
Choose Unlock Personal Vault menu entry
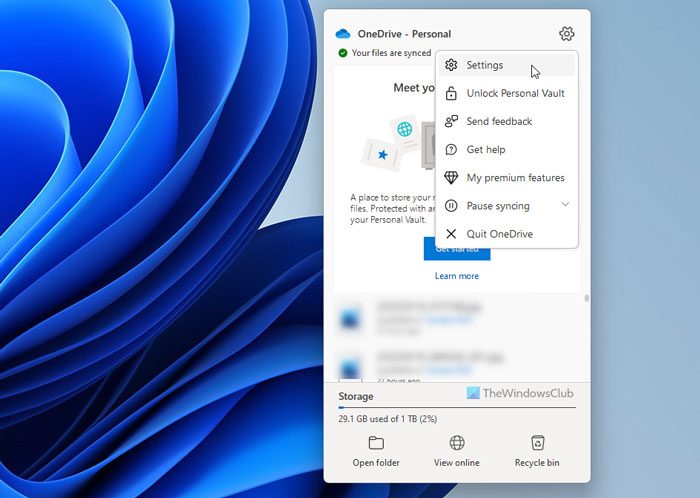tap(507, 93)
